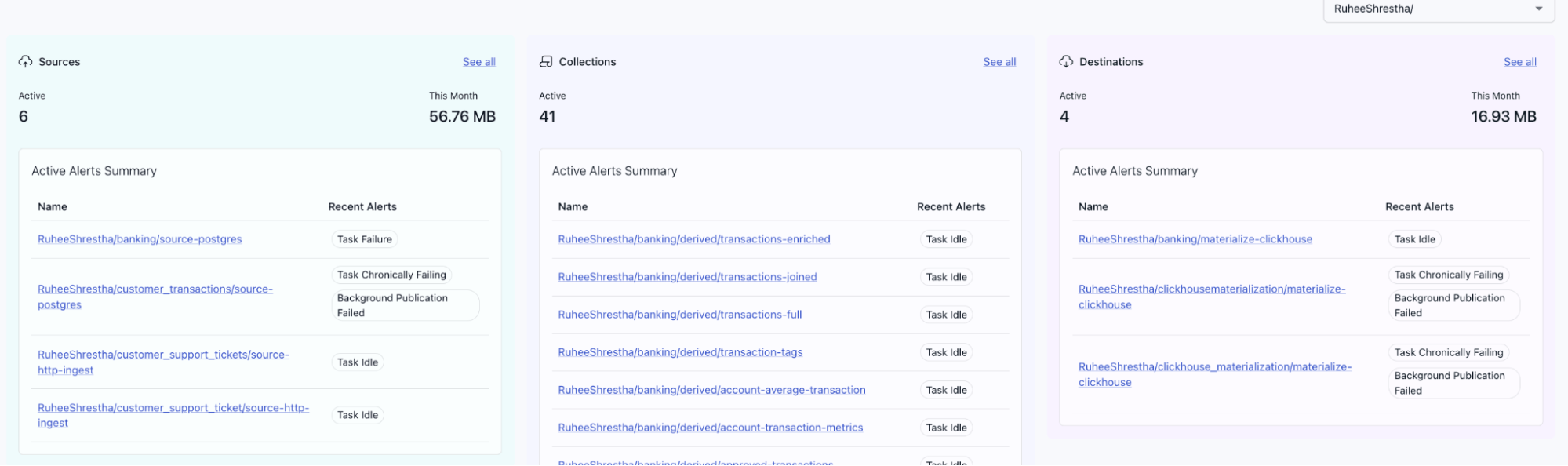The image size is (1568, 466).
Task: Open customer_transactions/source-postgres link
Action: click(155, 297)
